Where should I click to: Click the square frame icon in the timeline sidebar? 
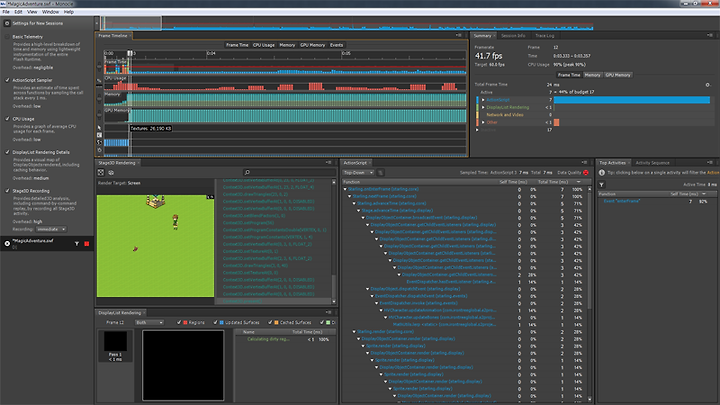coord(99,135)
